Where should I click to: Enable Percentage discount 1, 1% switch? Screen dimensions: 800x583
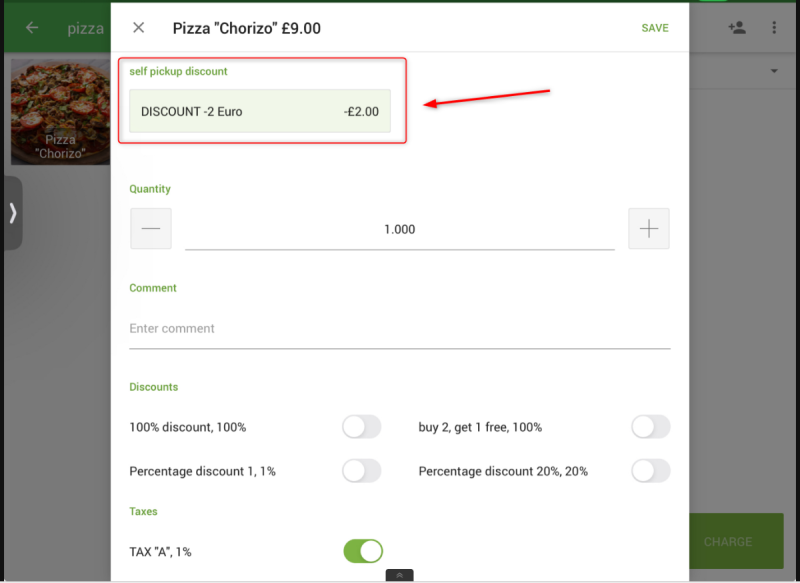coord(361,471)
